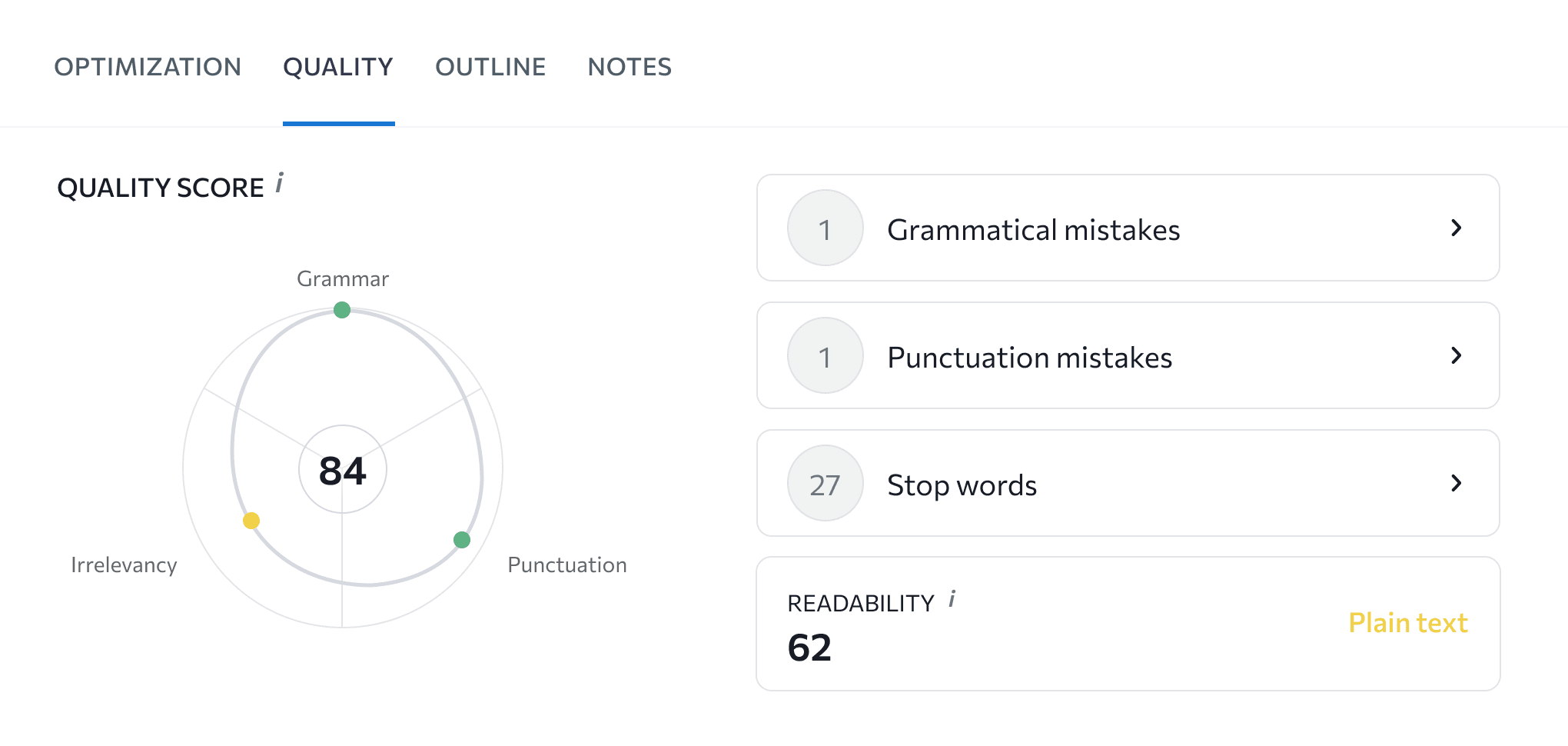Click the Readability score 62 value

810,648
